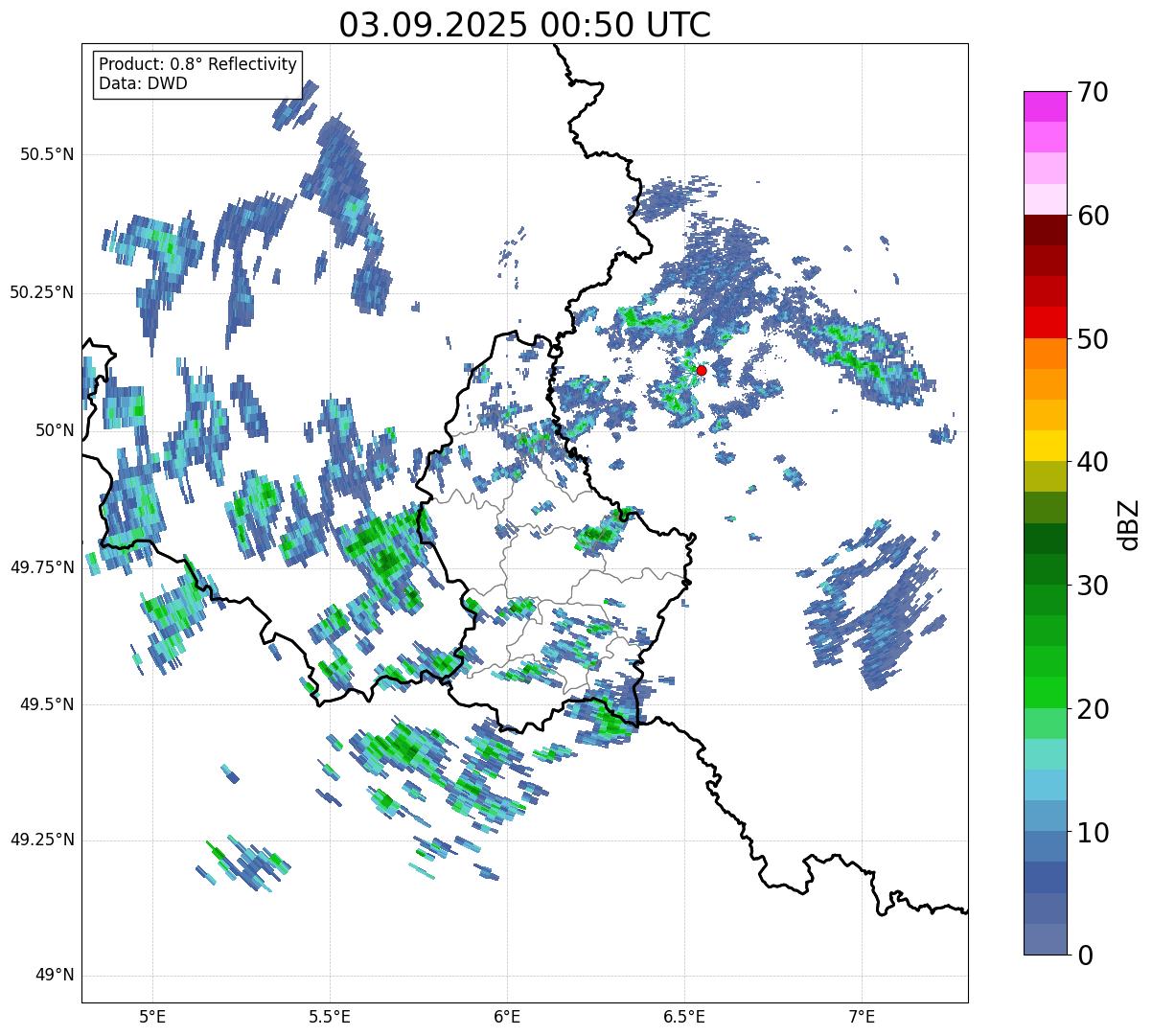Click the longitude label 5°E

point(152,1016)
